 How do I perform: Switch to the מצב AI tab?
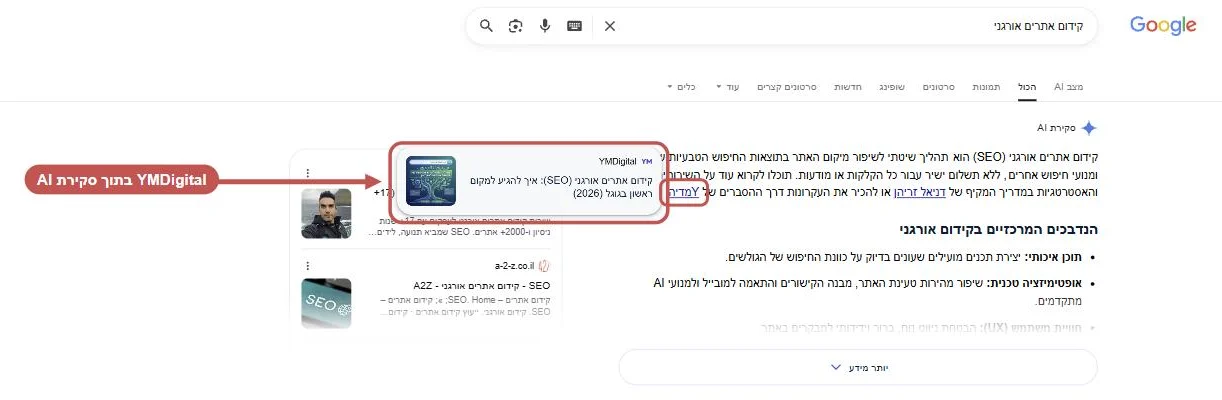point(1068,87)
